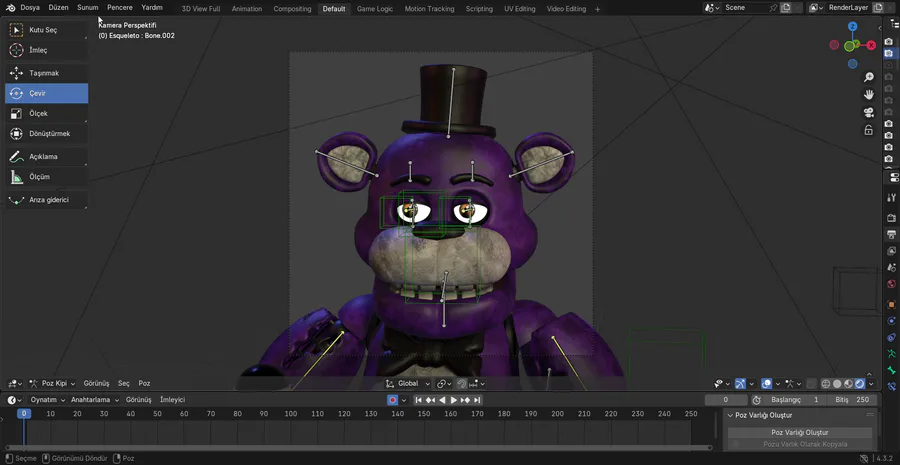Image resolution: width=900 pixels, height=465 pixels.
Task: Open the viewport Seç menu
Action: (124, 383)
